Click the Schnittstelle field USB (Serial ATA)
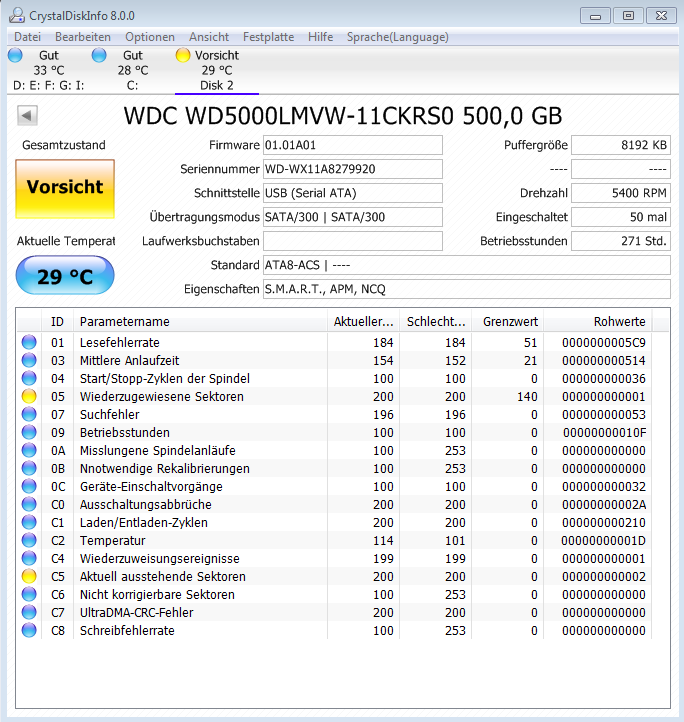This screenshot has height=722, width=684. [353, 193]
